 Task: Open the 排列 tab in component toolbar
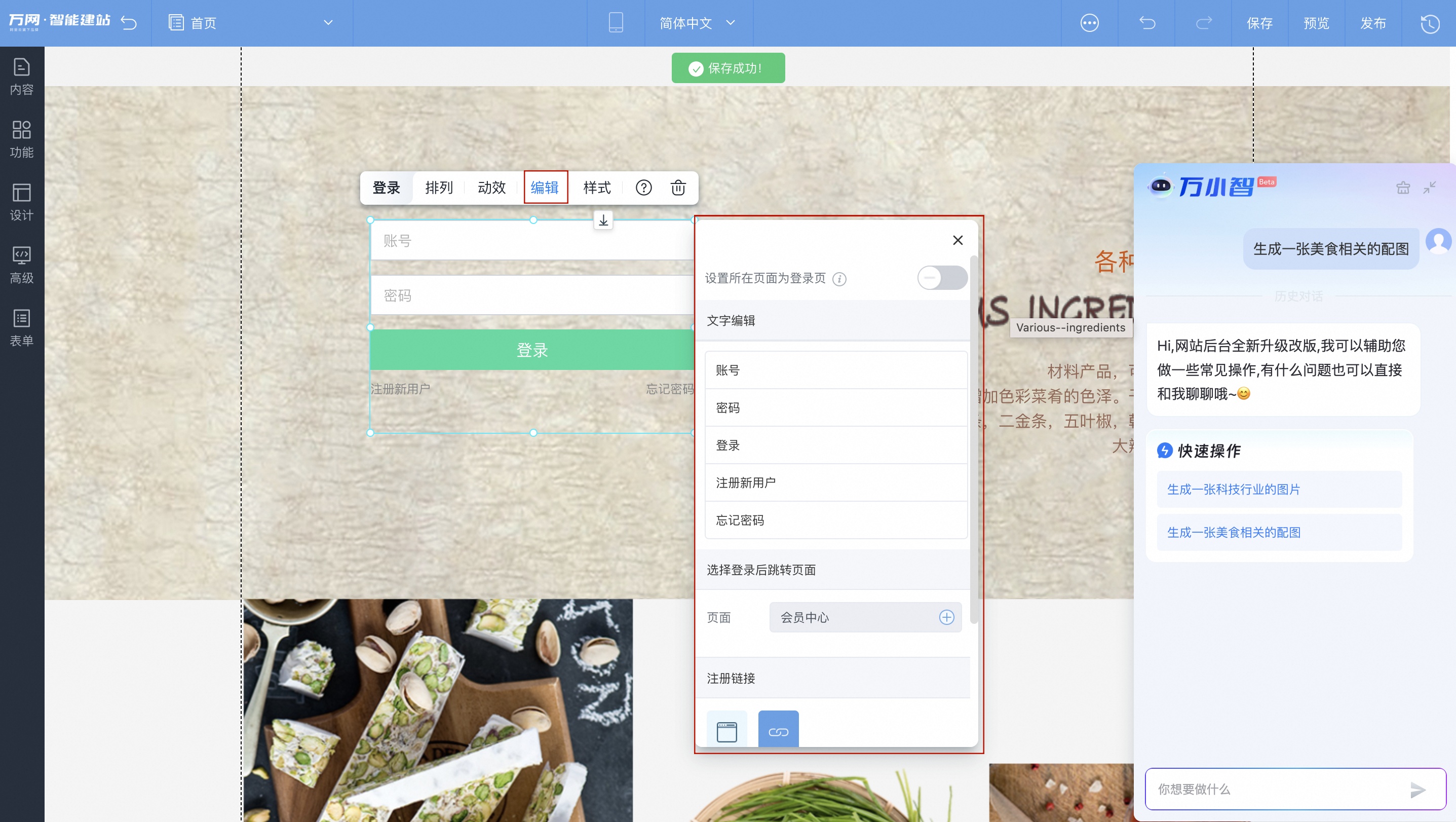(439, 188)
